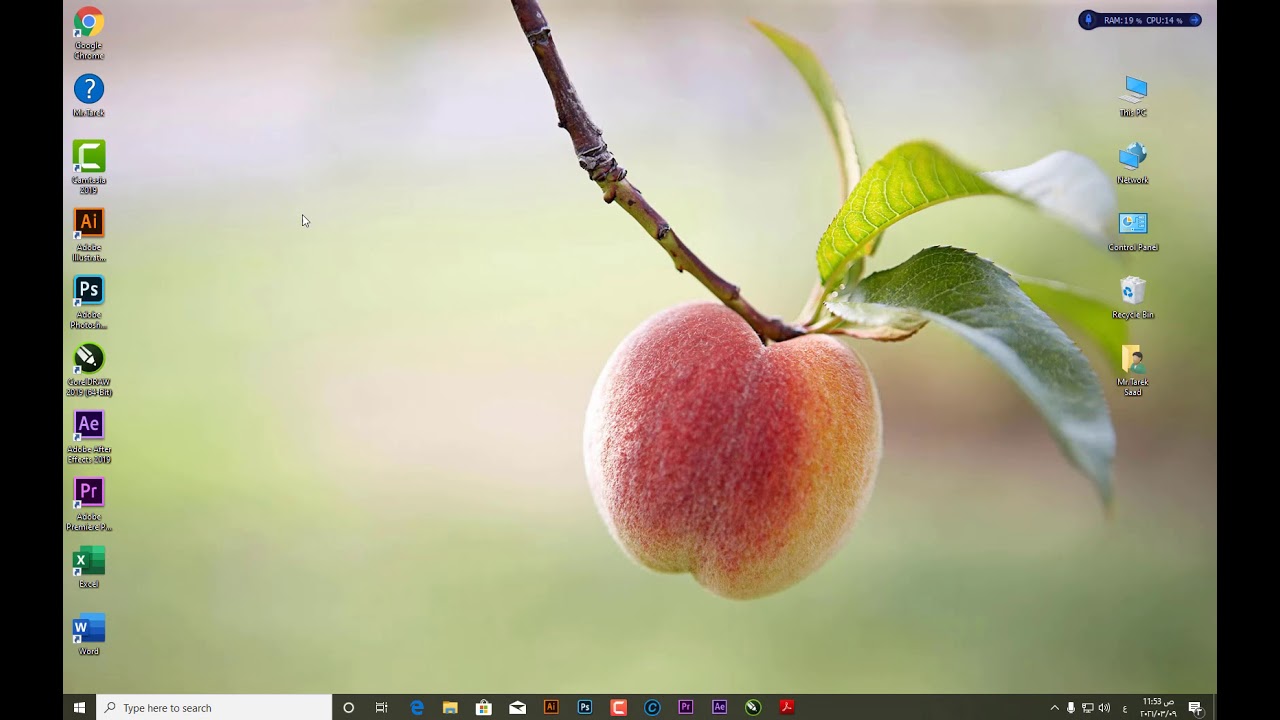Expand the hidden system tray icons
The width and height of the screenshot is (1280, 720).
point(1054,707)
